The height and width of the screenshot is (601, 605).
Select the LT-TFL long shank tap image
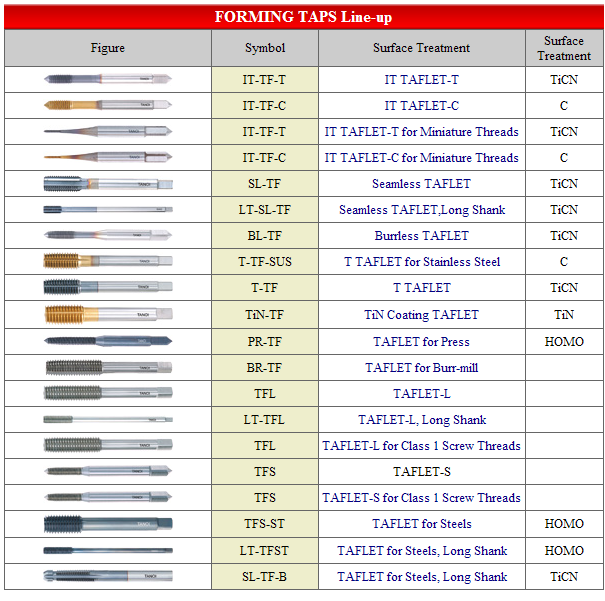[x=108, y=419]
